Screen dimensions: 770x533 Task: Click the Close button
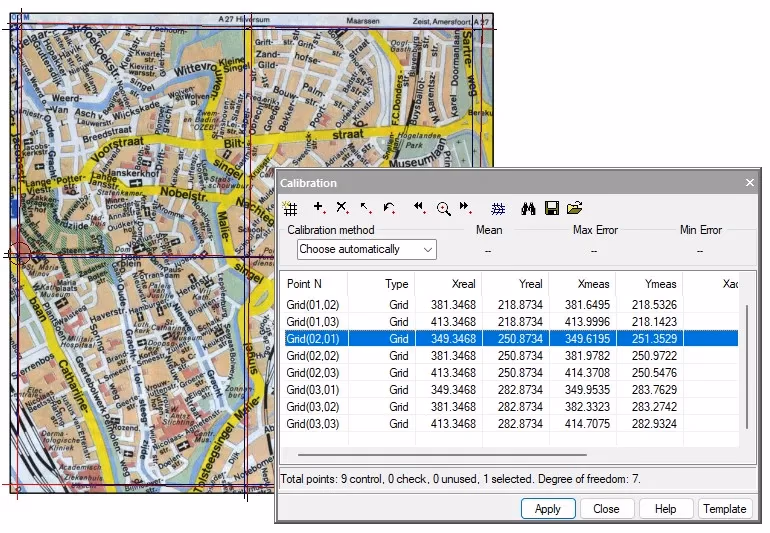(x=606, y=509)
